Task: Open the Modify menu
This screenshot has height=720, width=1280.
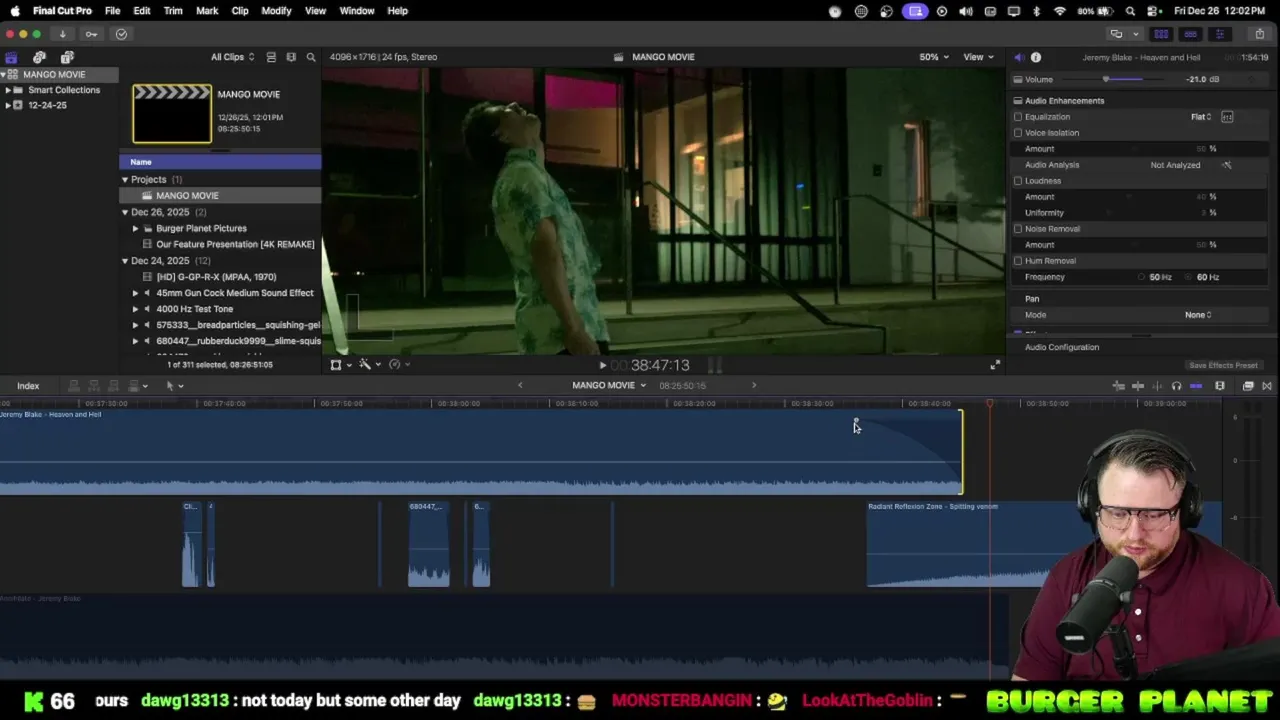Action: [276, 11]
